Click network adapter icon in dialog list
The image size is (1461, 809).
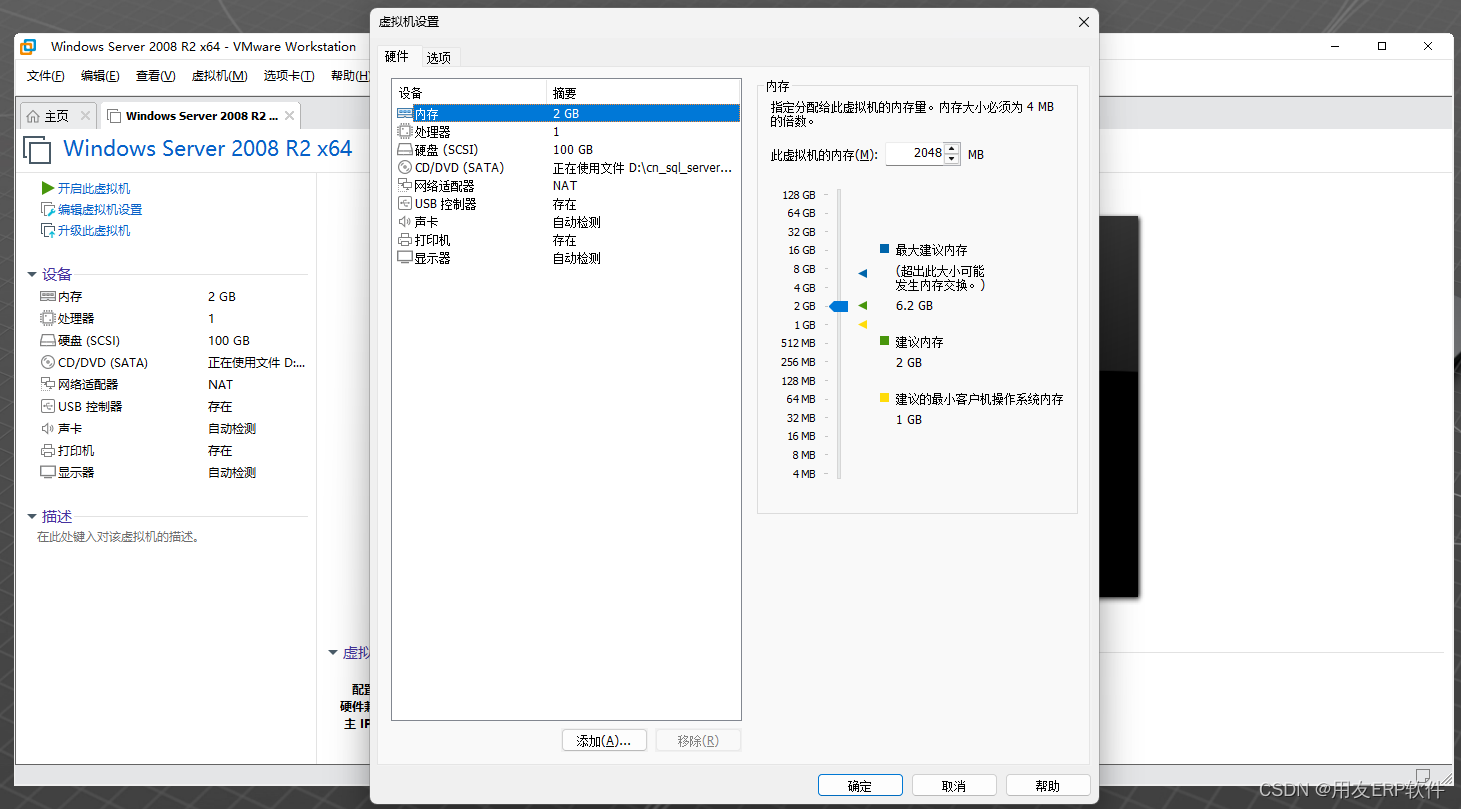pyautogui.click(x=404, y=186)
